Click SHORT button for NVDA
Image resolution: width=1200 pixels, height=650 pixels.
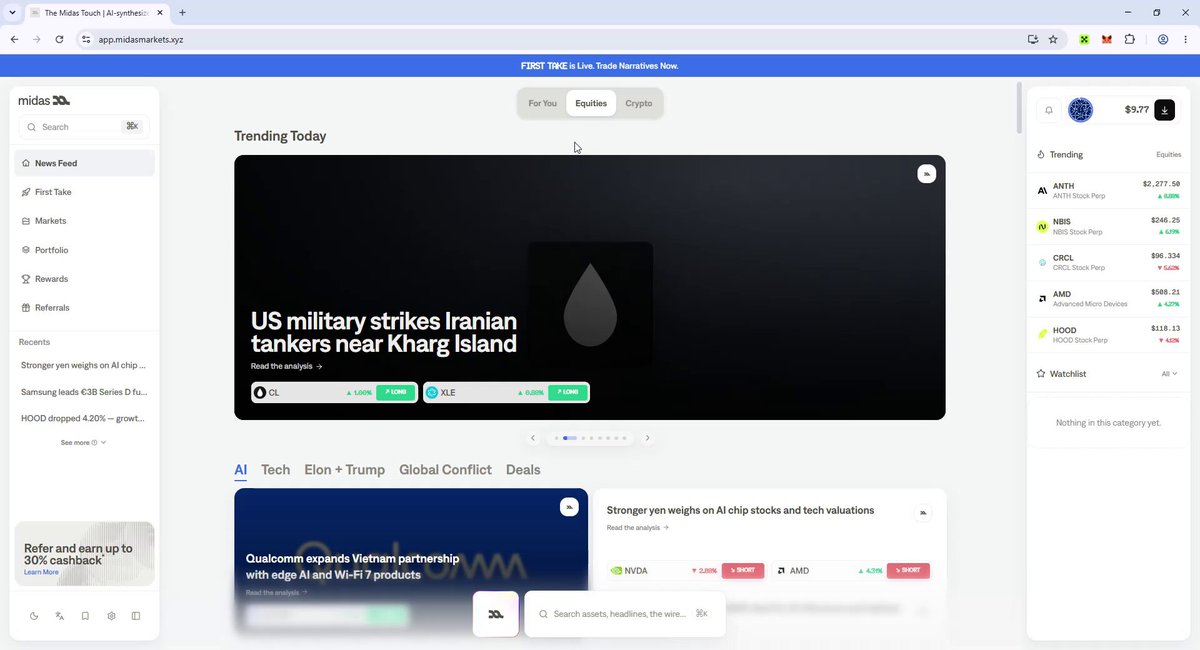click(x=743, y=570)
